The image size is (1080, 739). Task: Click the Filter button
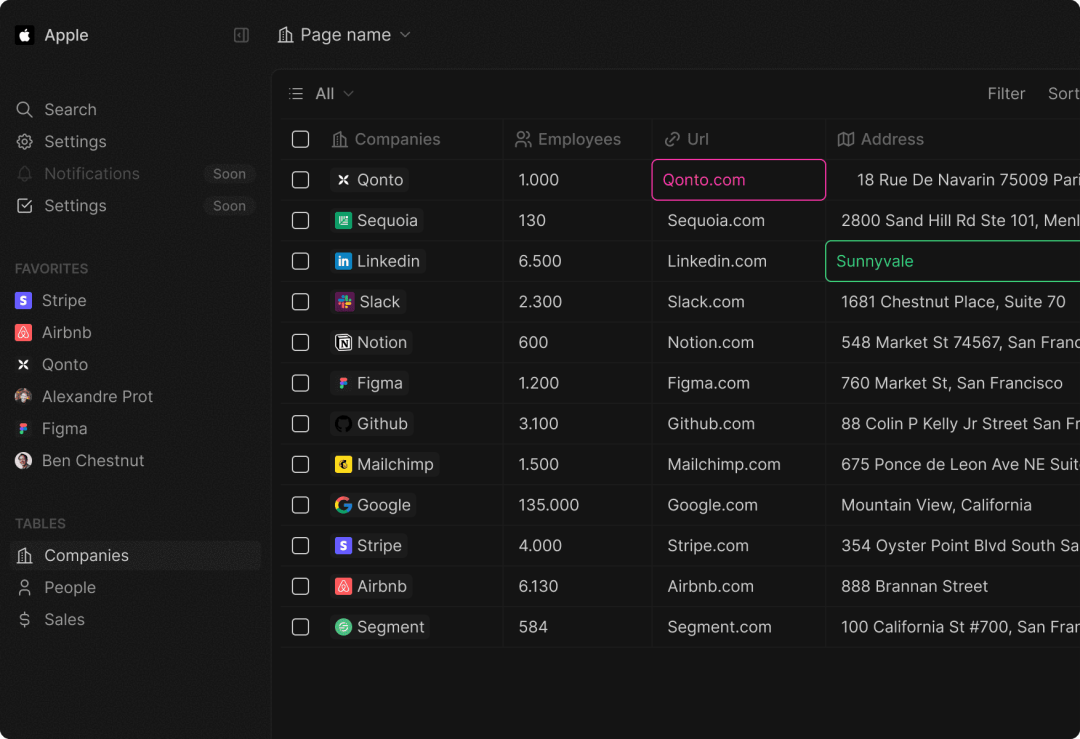point(1006,94)
